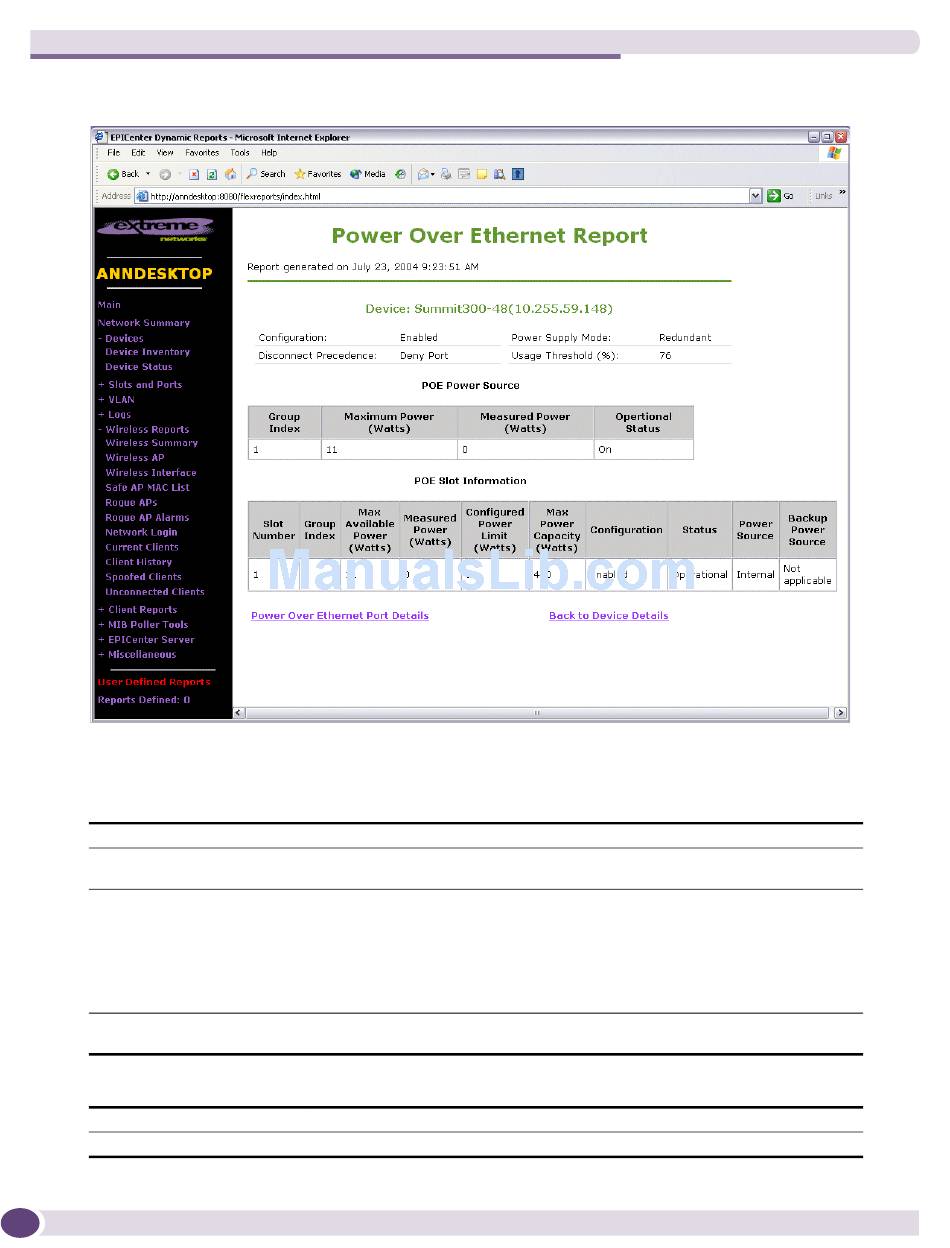Viewport: 950px width, 1248px height.
Task: Collapse the Devices section
Action: point(121,338)
